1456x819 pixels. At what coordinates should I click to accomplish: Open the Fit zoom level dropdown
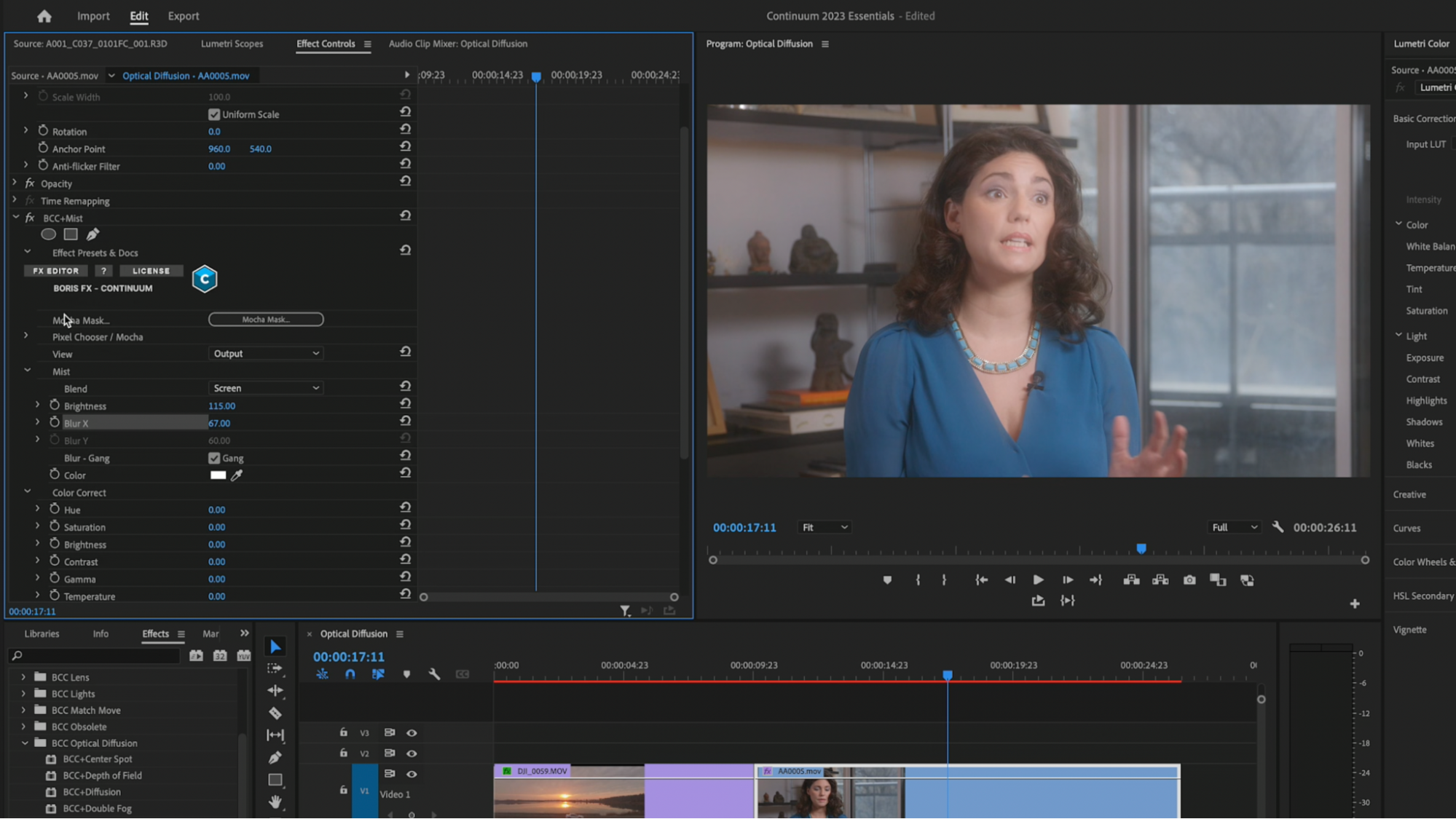click(825, 527)
